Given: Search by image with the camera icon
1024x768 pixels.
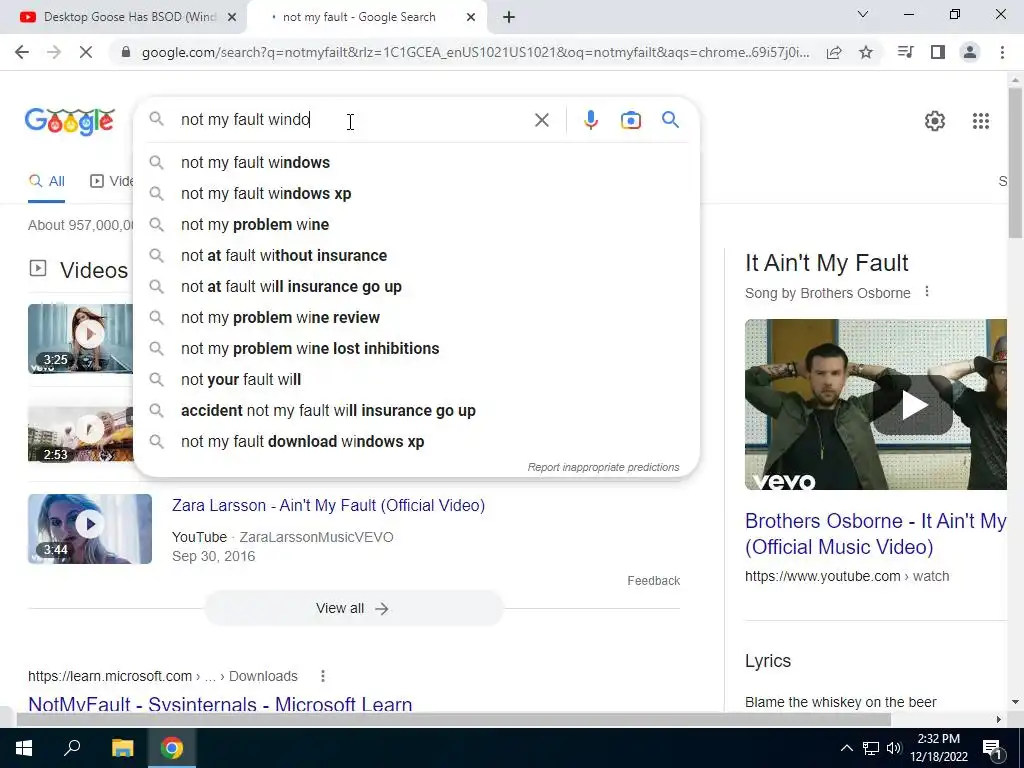Looking at the screenshot, I should pos(631,120).
